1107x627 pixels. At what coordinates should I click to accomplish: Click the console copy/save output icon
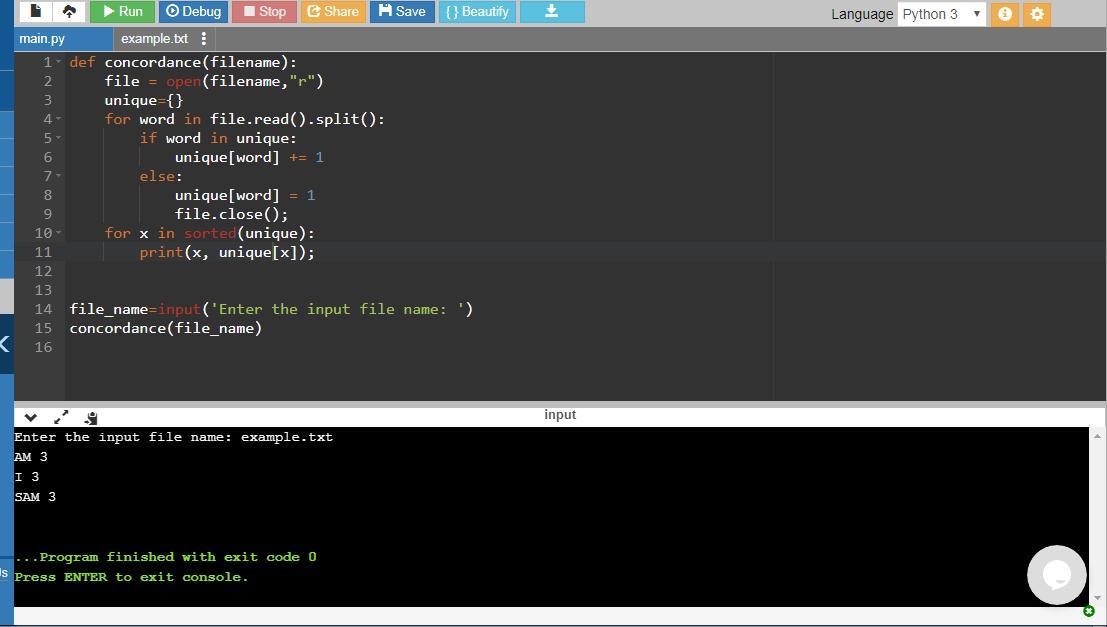(x=91, y=417)
